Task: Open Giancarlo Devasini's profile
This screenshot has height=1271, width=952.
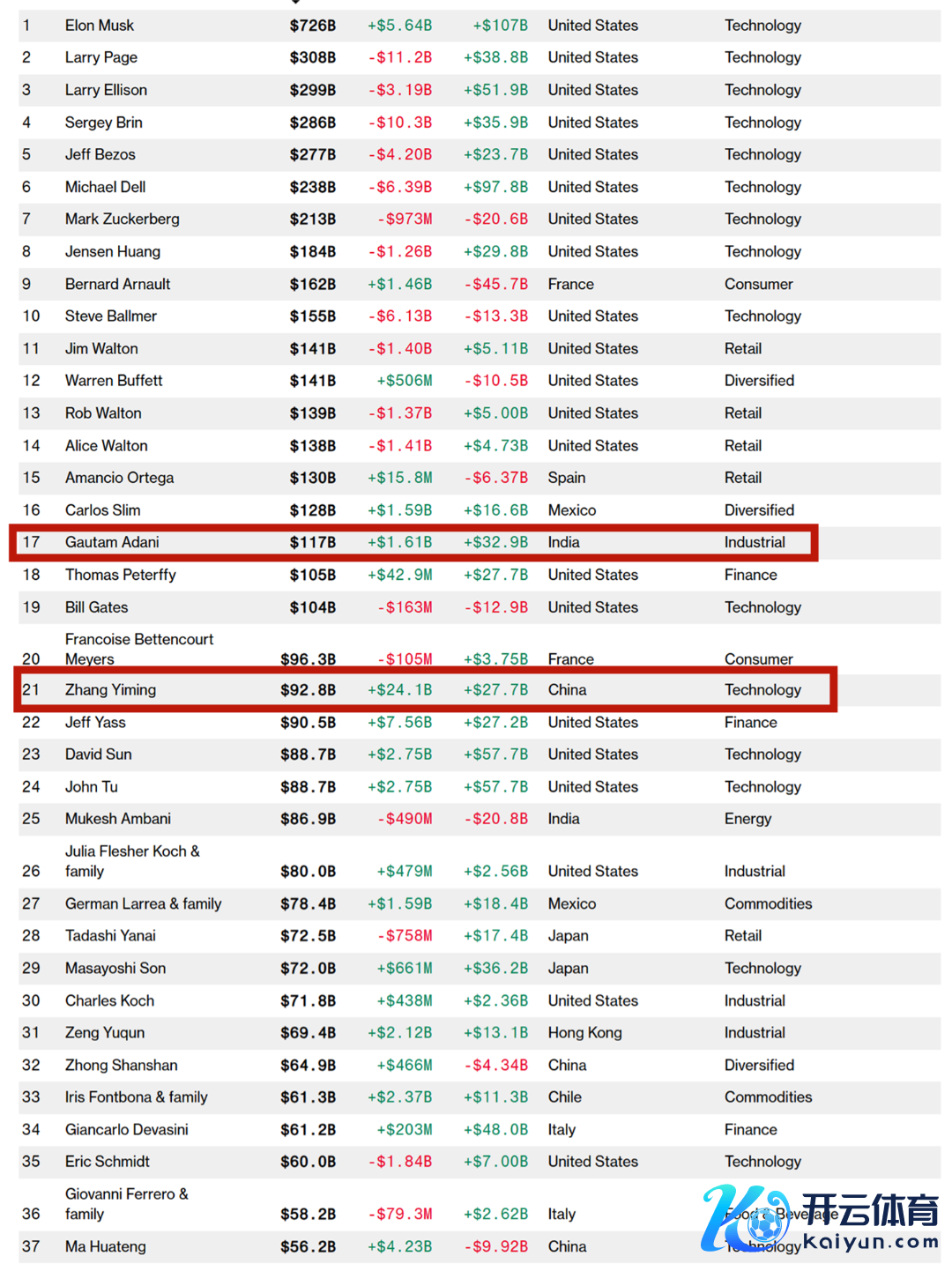Action: 127,1129
